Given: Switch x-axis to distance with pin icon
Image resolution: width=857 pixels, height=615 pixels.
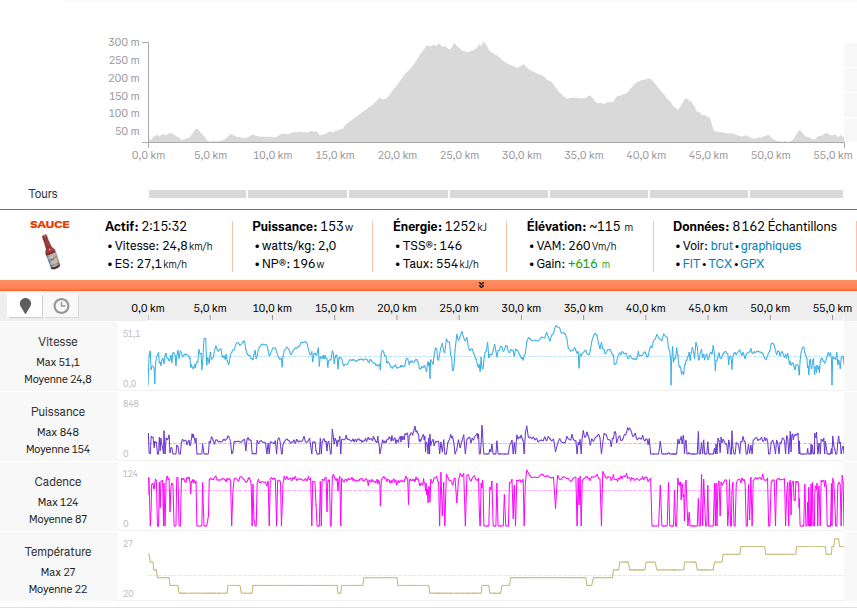Looking at the screenshot, I should [x=25, y=306].
